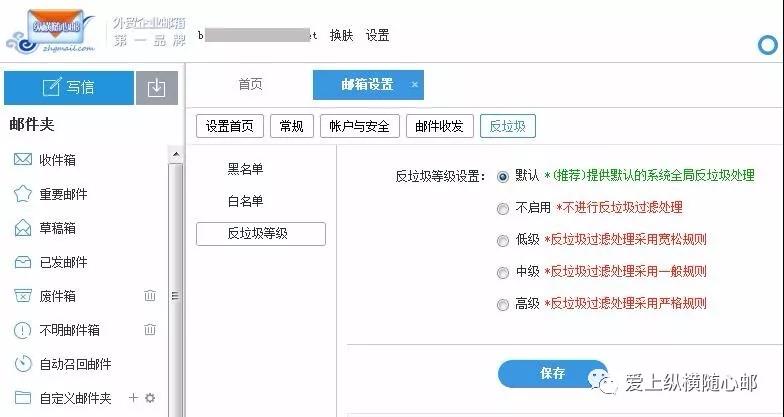Open the 收件箱 inbox folder

pyautogui.click(x=57, y=160)
